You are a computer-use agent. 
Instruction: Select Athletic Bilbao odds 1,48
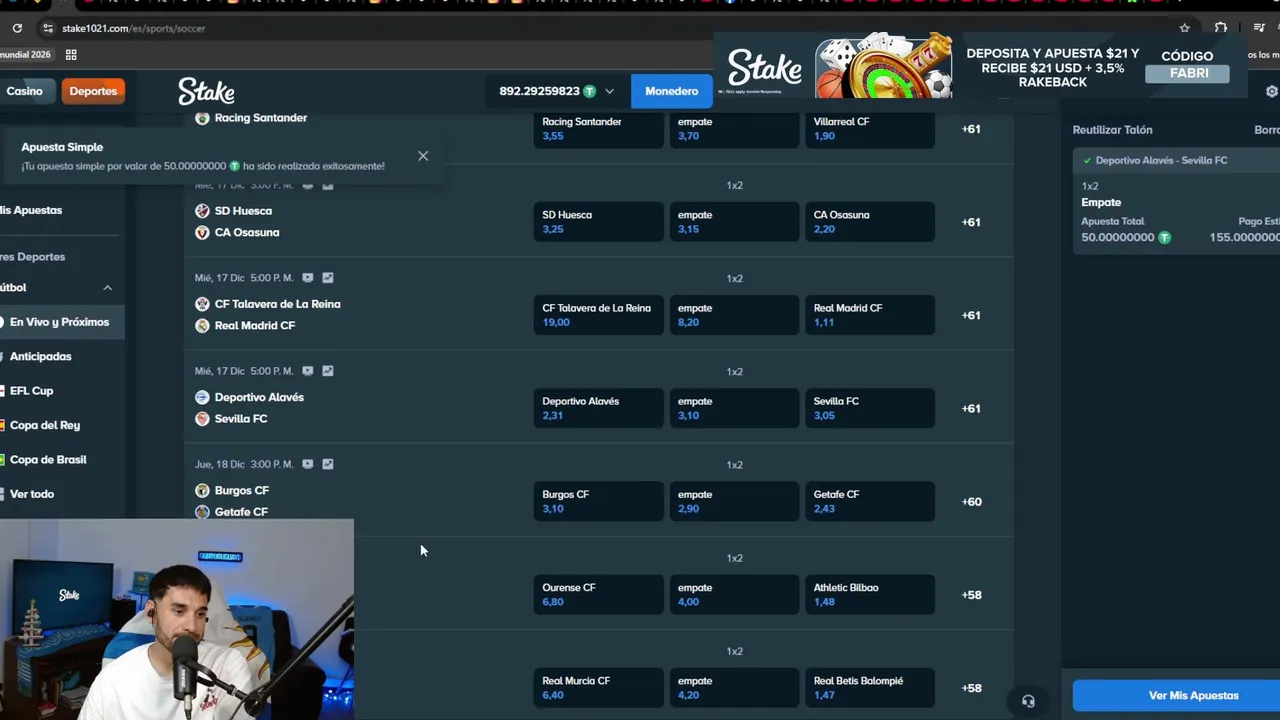coord(870,594)
